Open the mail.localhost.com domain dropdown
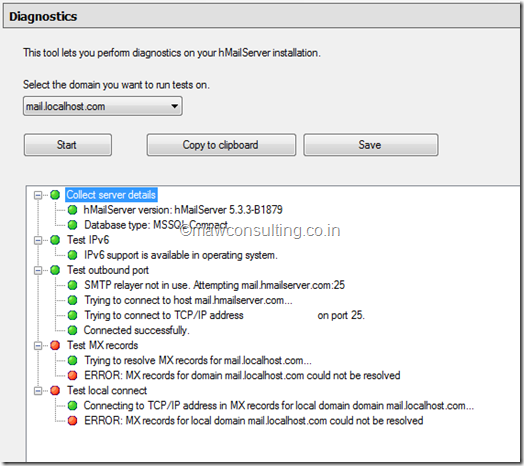The width and height of the screenshot is (524, 466). (x=103, y=106)
